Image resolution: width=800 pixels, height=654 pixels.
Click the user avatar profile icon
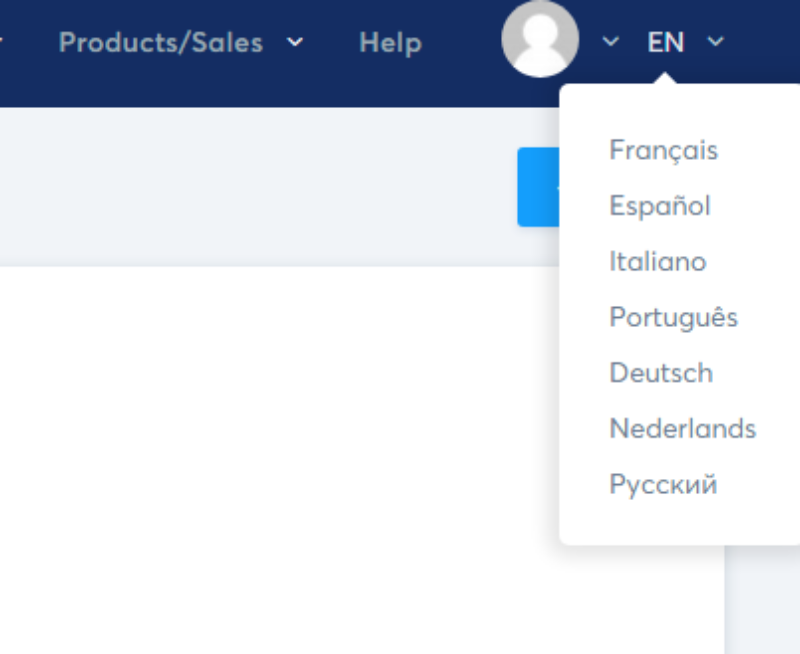pyautogui.click(x=540, y=39)
